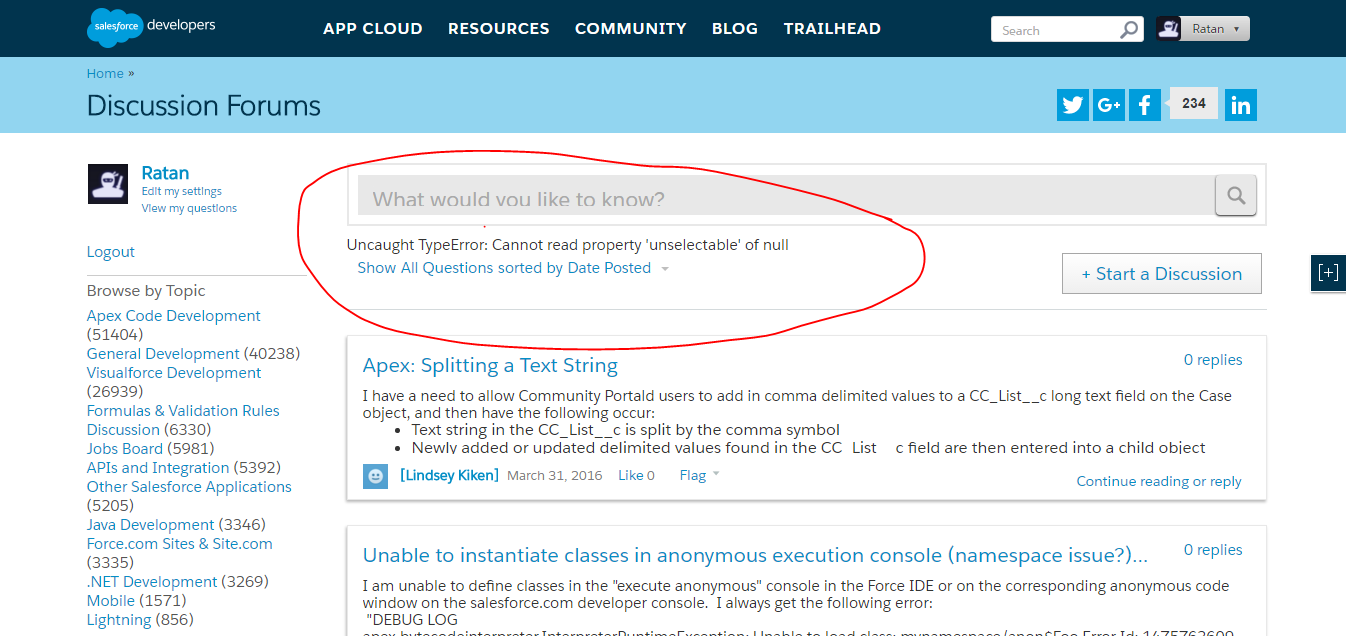The image size is (1346, 636).
Task: Browse General Development topic
Action: pos(163,354)
